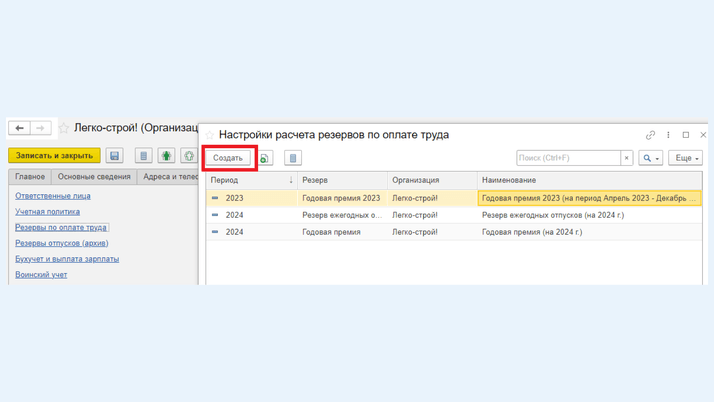
Task: Star the Легко-строй organization as favorite
Action: pyautogui.click(x=64, y=128)
